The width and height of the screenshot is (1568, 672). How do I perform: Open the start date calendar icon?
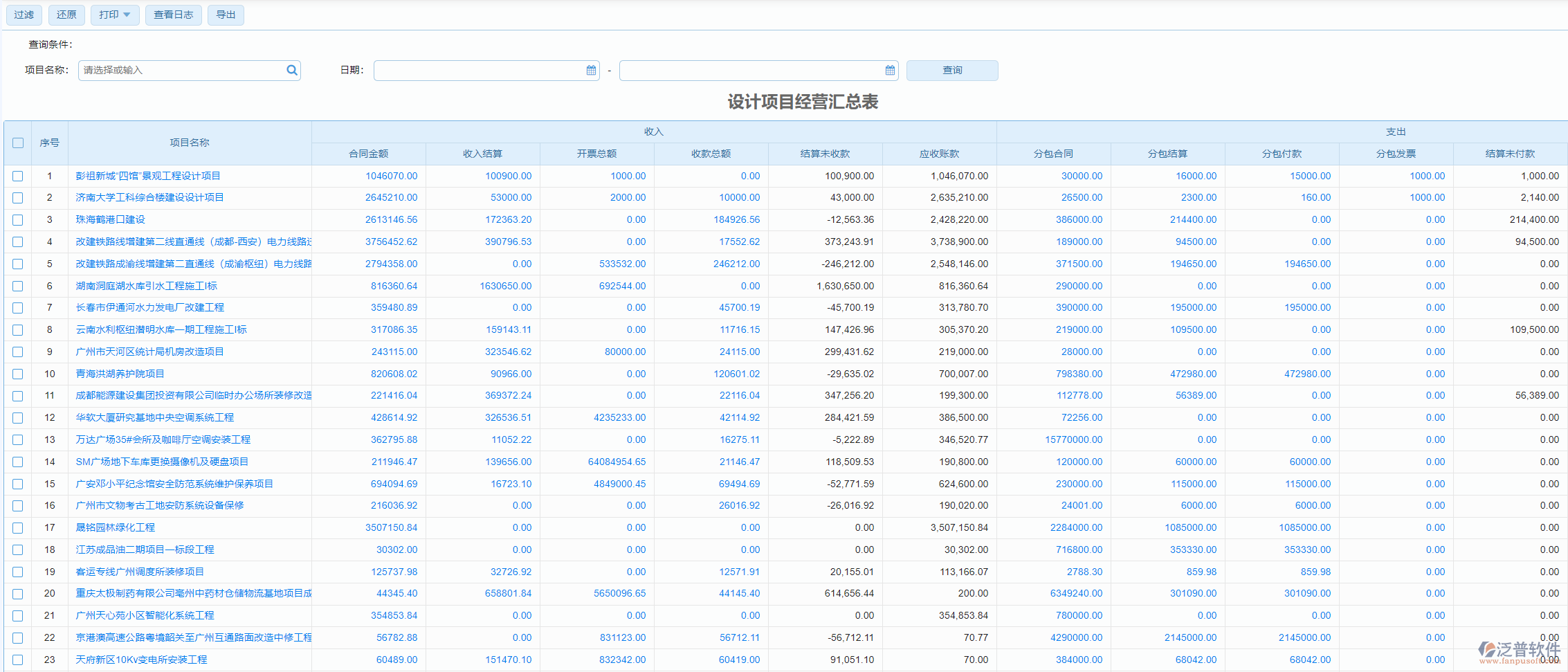tap(591, 70)
